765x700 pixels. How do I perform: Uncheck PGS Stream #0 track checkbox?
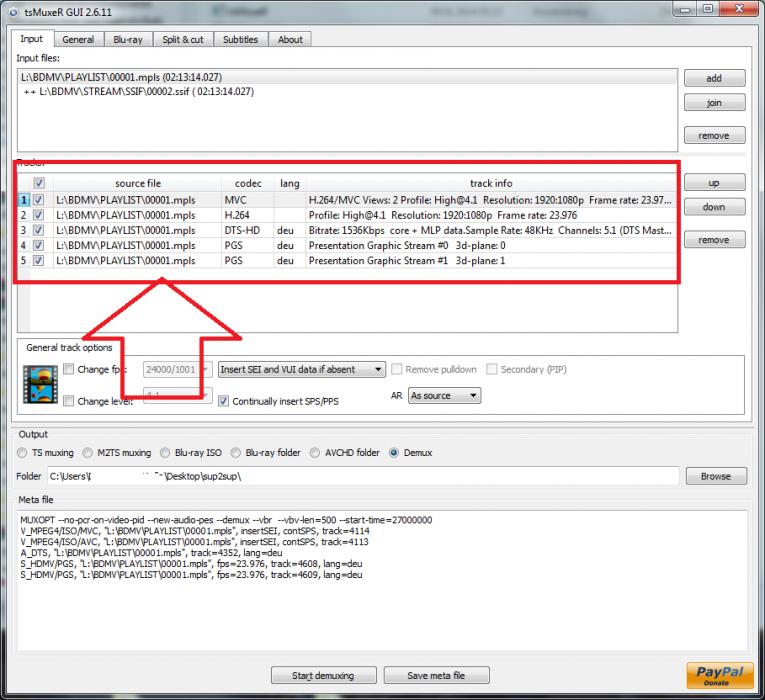point(38,245)
